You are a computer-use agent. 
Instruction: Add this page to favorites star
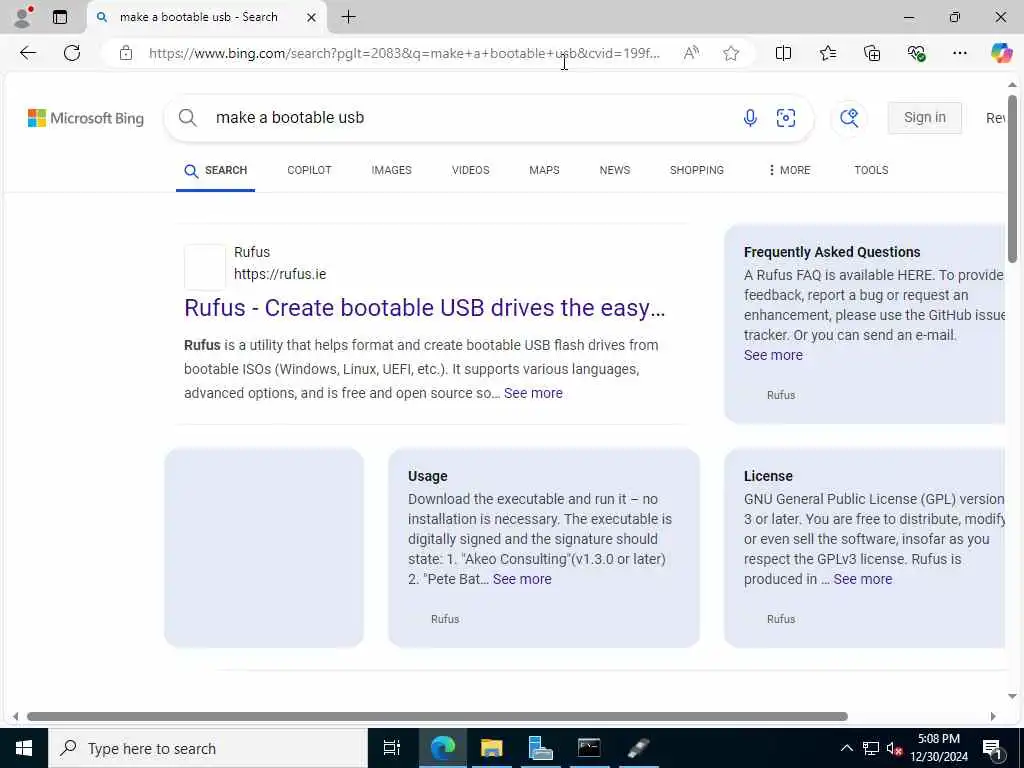pos(731,53)
